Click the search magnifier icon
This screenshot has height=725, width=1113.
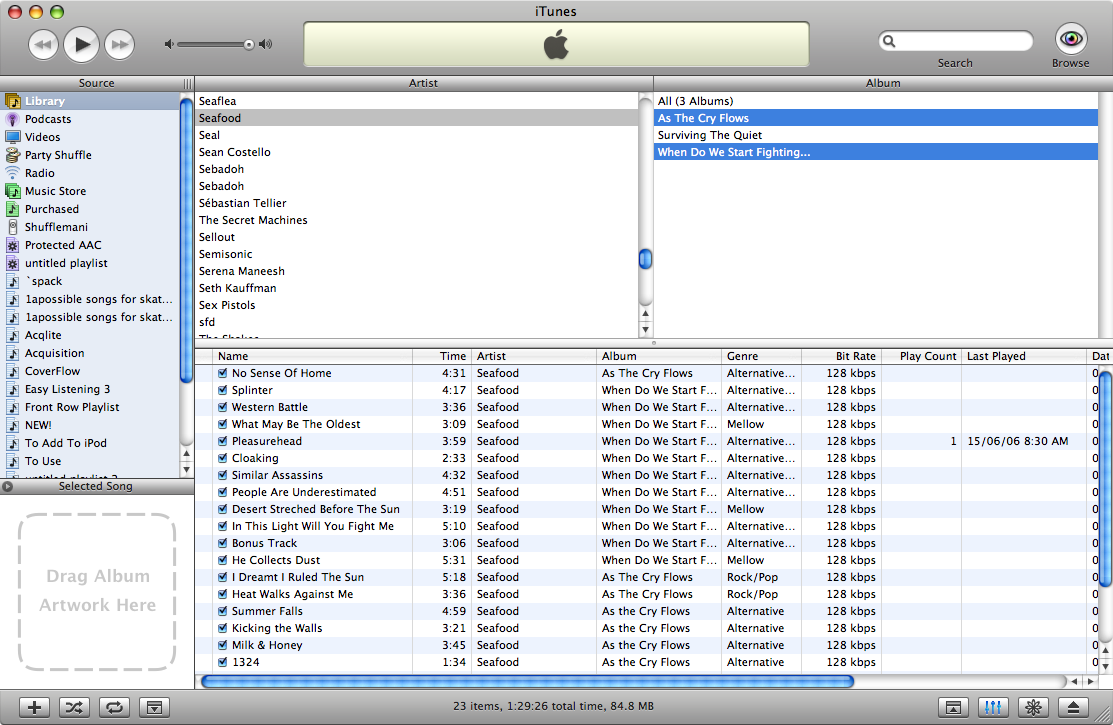889,41
